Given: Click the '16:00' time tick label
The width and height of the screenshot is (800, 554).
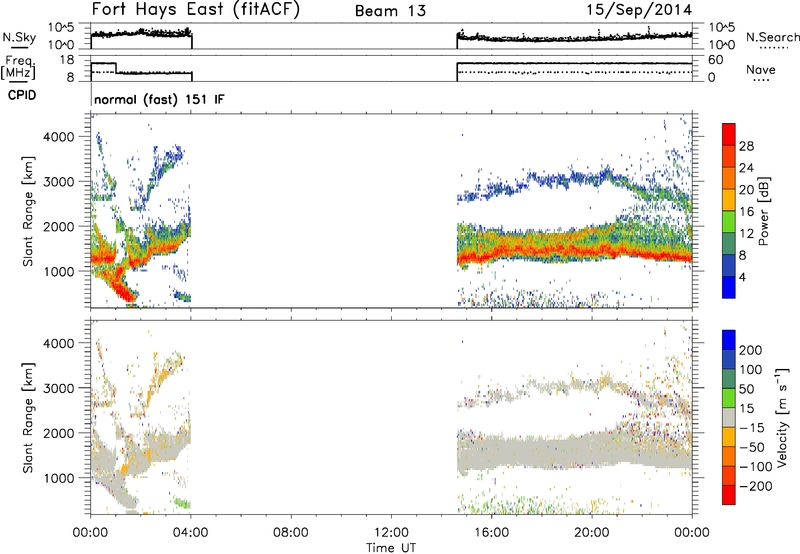Looking at the screenshot, I should coord(491,533).
